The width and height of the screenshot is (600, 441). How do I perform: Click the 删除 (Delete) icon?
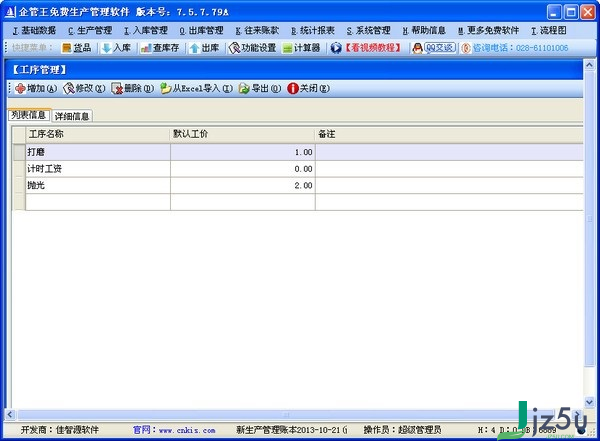click(117, 88)
